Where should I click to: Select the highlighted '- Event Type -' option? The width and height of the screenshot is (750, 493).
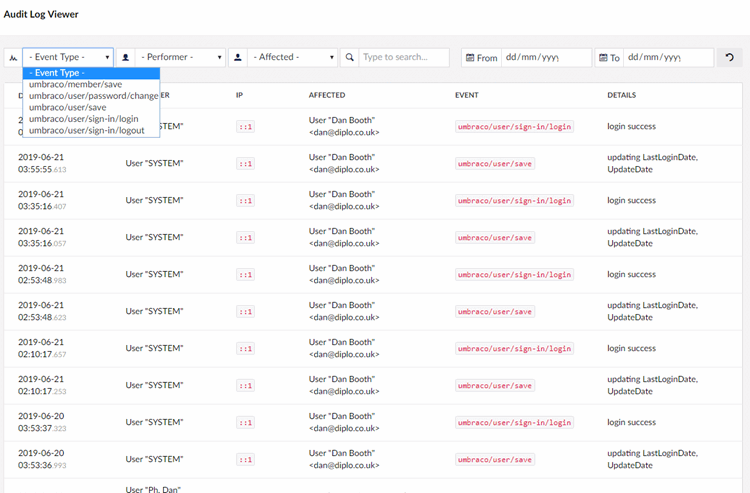point(91,73)
